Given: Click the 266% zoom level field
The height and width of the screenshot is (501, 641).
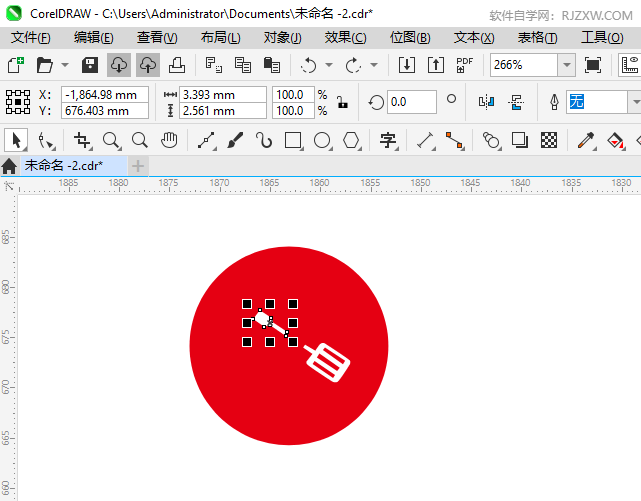Looking at the screenshot, I should tap(524, 65).
